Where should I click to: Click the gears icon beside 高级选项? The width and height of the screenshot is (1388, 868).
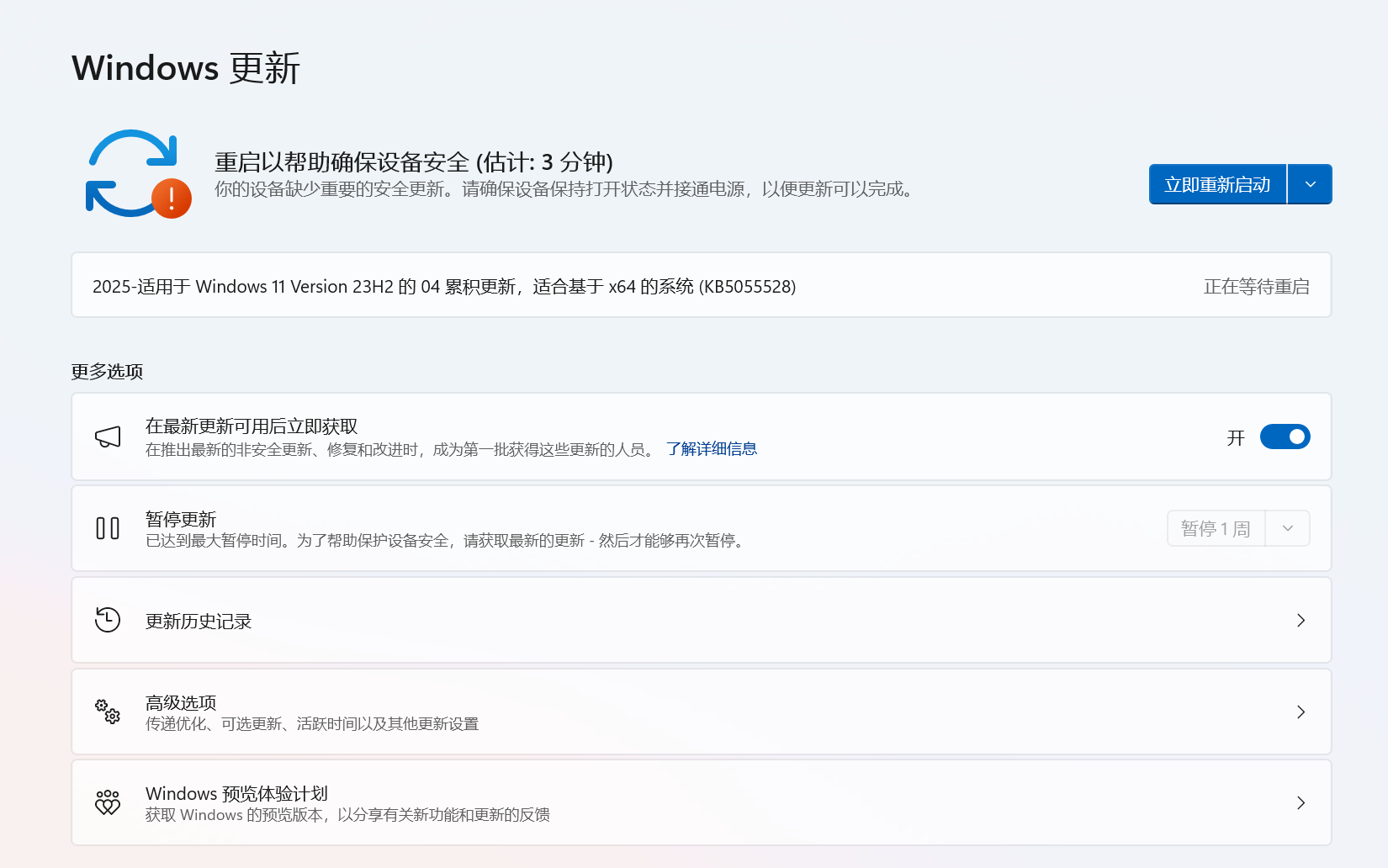tap(108, 712)
